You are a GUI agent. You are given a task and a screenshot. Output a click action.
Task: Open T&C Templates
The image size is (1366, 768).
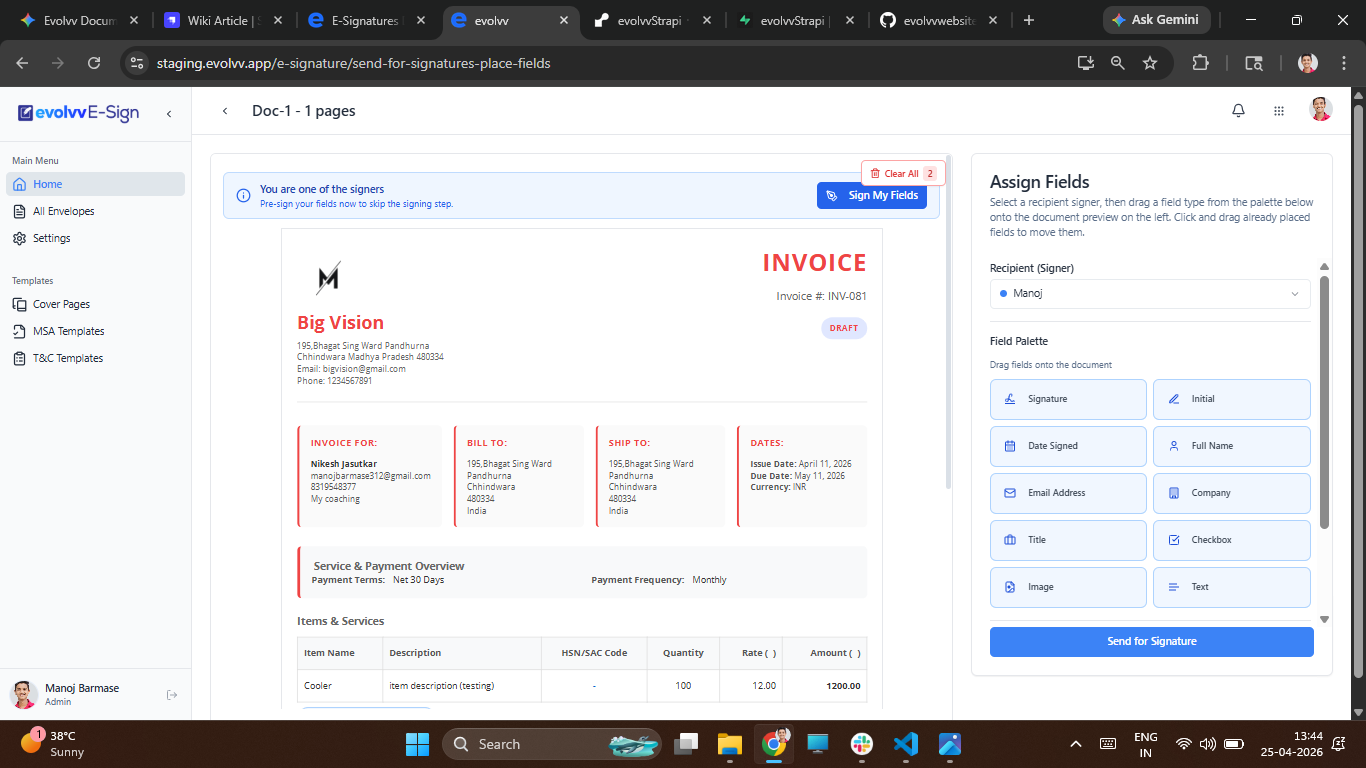click(95, 358)
